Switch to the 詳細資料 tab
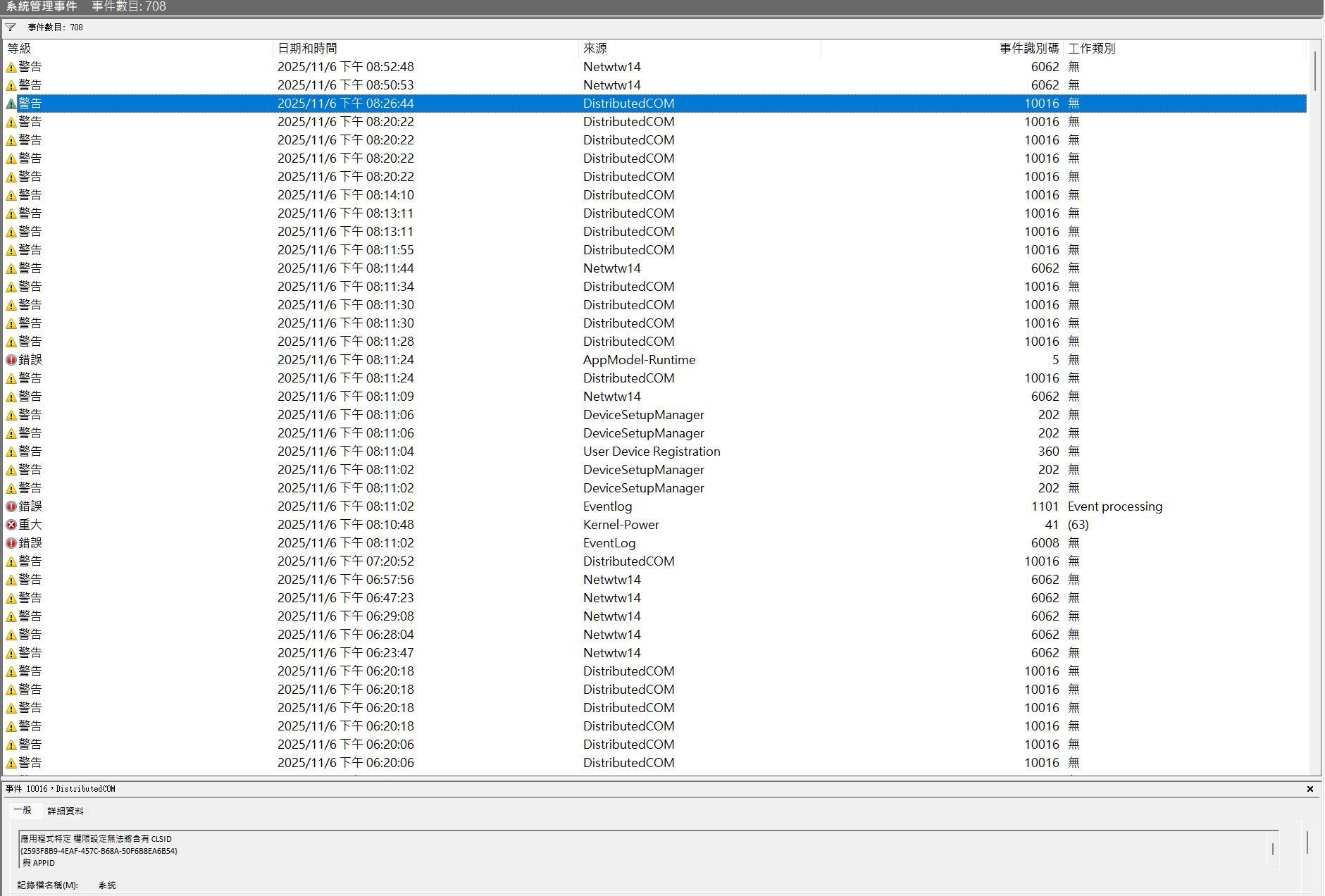The image size is (1325, 896). pyautogui.click(x=66, y=811)
